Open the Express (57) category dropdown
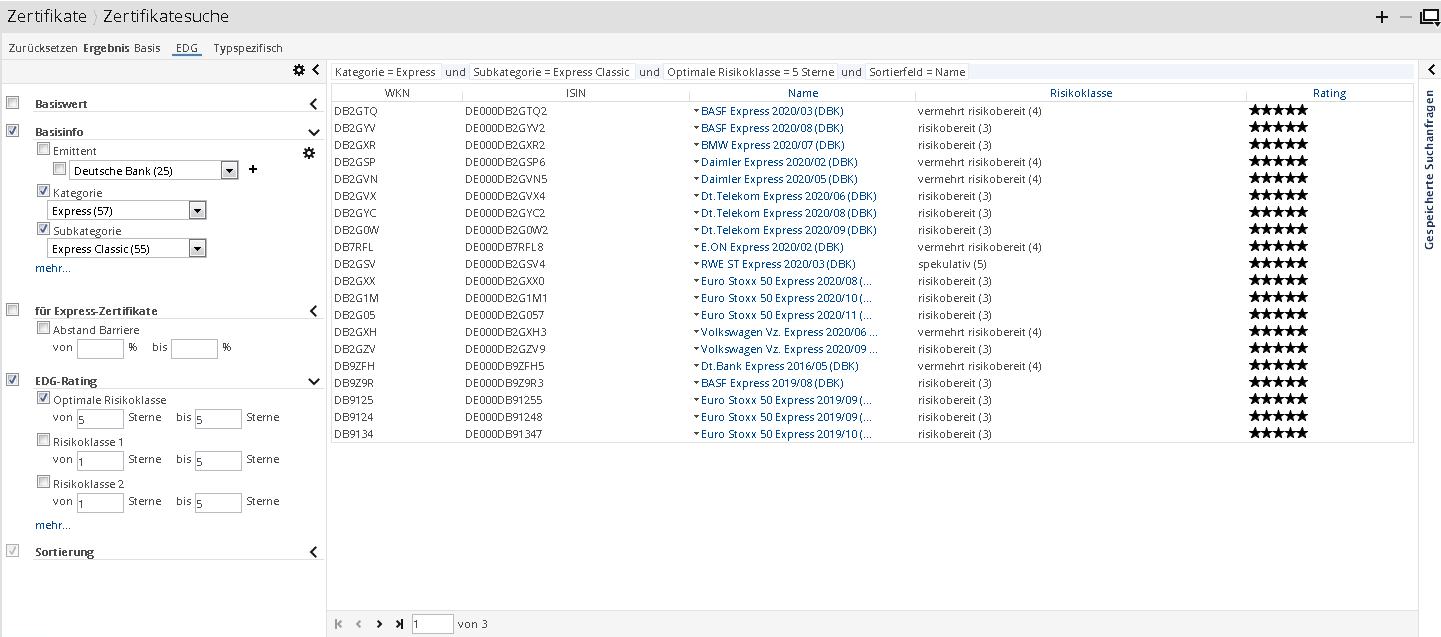Viewport: 1441px width, 637px height. [197, 211]
